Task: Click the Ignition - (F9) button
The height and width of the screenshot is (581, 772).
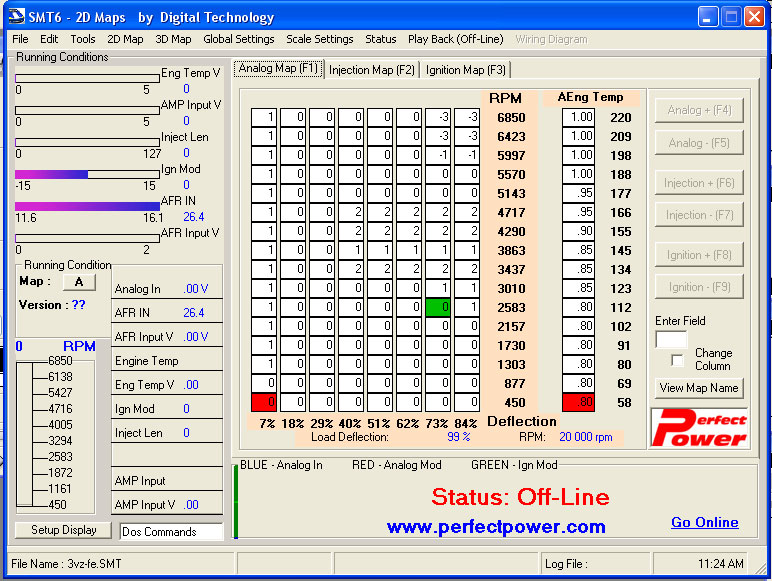Action: tap(699, 287)
